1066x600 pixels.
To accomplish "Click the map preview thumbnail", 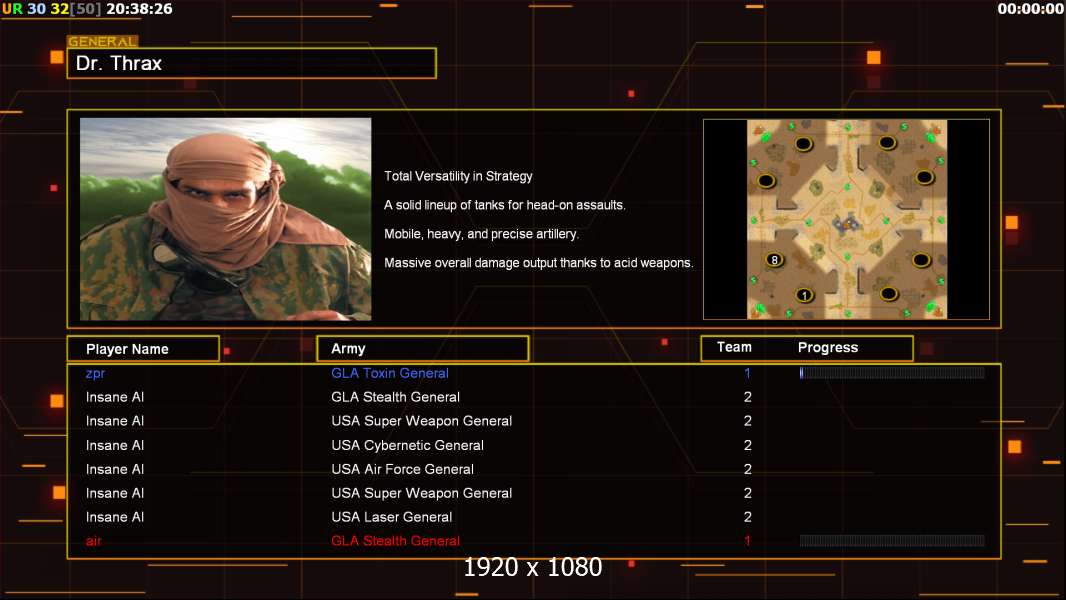I will pyautogui.click(x=846, y=219).
